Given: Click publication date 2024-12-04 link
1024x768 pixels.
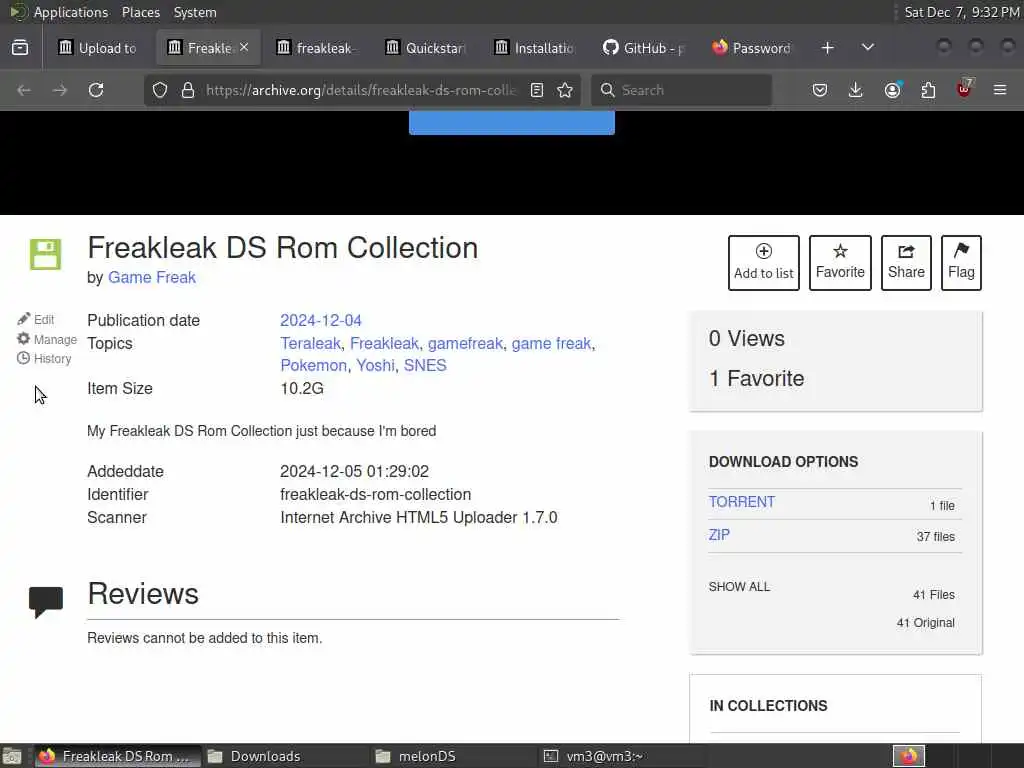Looking at the screenshot, I should tap(321, 321).
